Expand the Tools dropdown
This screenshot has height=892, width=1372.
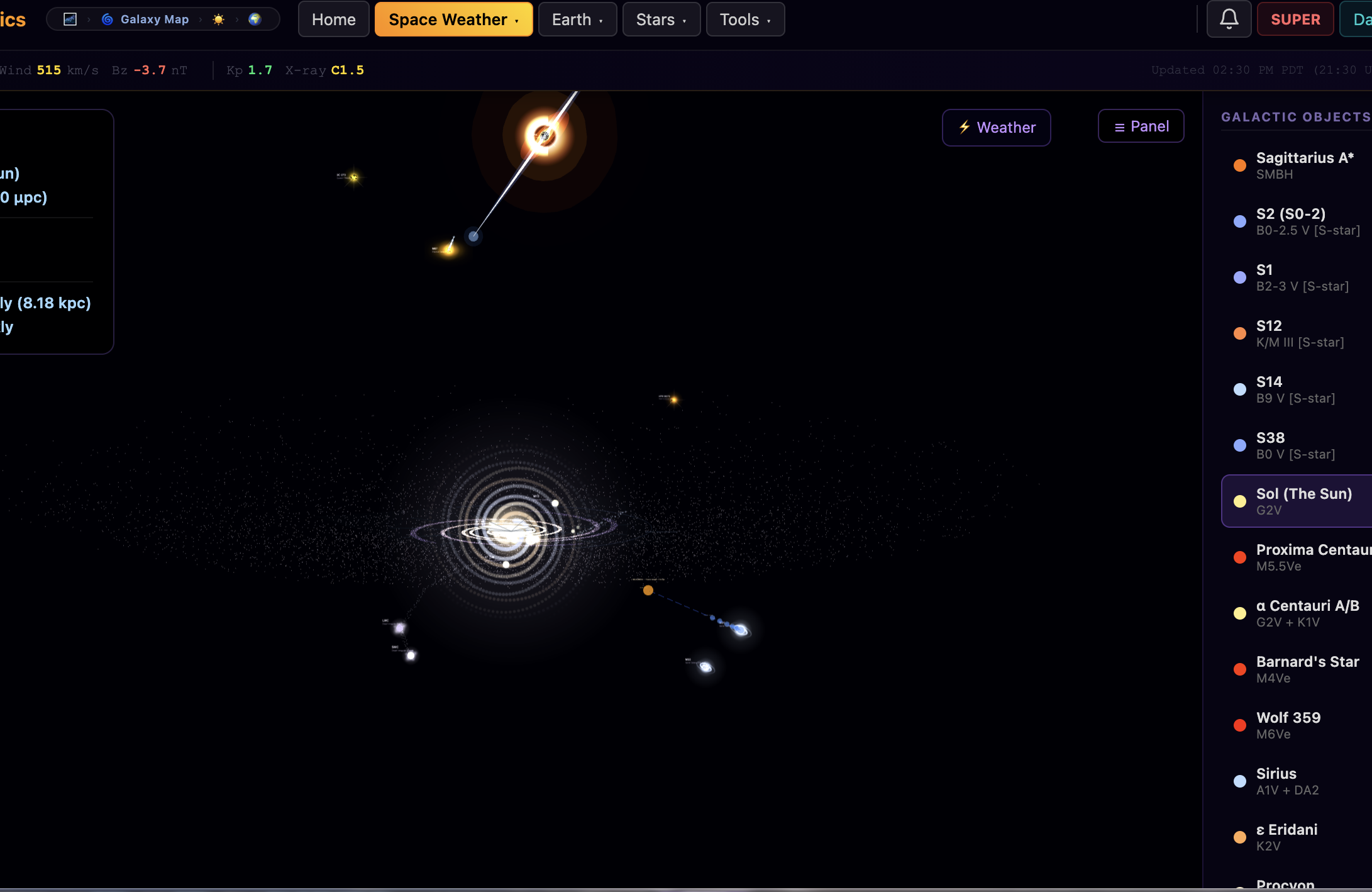point(744,19)
